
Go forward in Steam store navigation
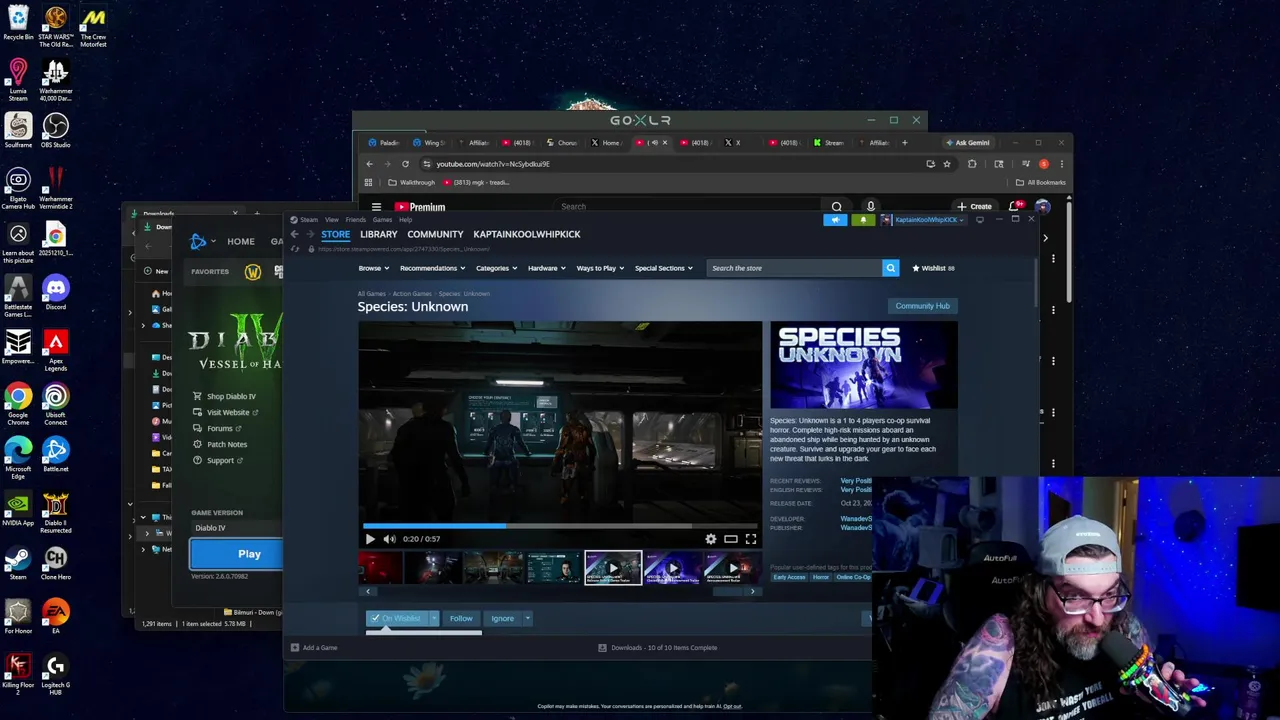[310, 234]
